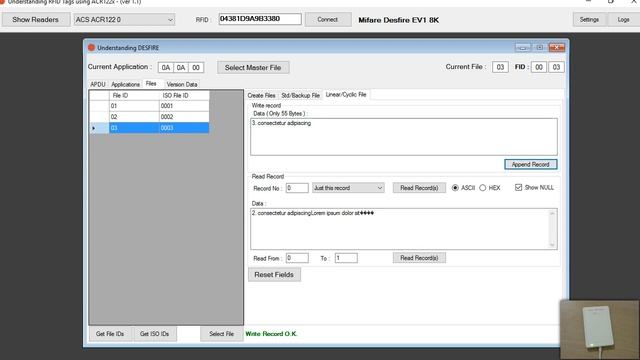Screen dimensions: 640x360
Task: Click the Understanding DESFIRE window icon
Action: [91, 47]
